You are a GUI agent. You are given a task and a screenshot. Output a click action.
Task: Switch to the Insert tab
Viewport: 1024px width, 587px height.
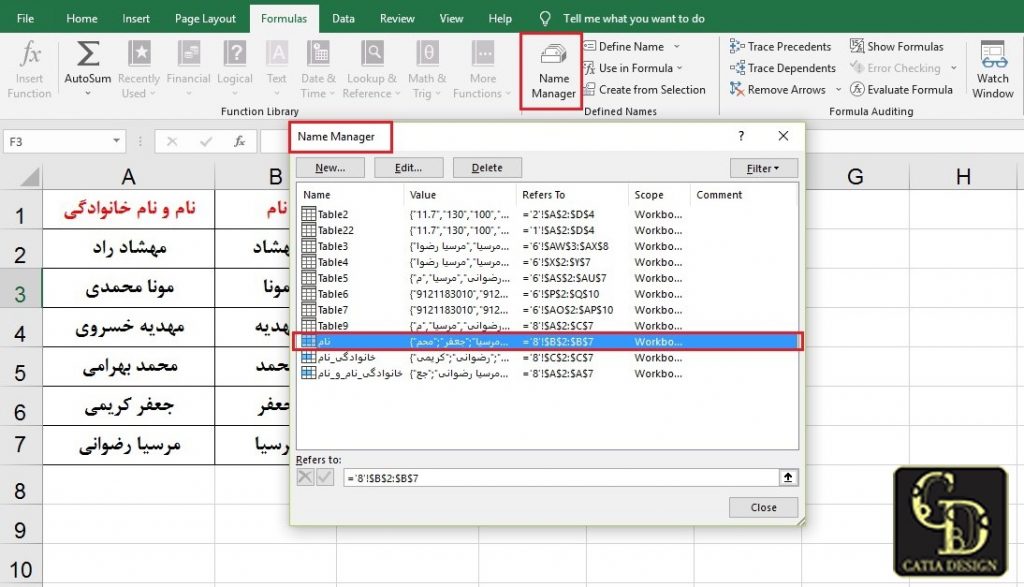coord(136,18)
